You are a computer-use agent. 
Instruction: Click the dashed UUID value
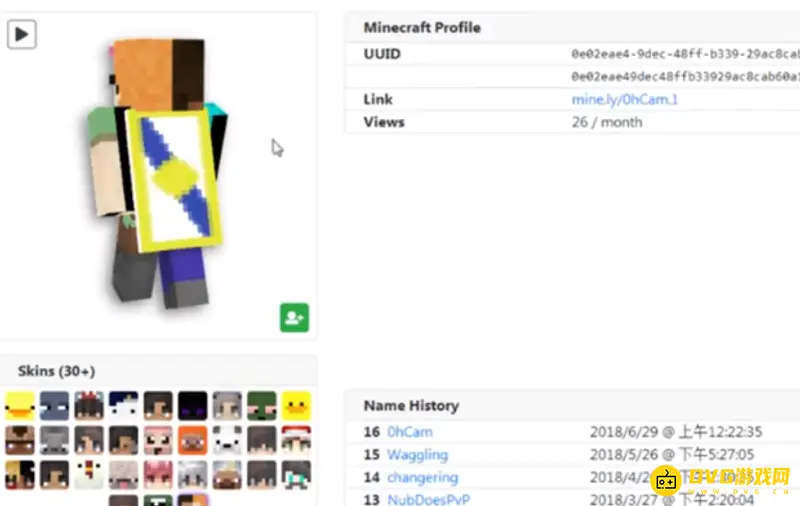[x=684, y=54]
